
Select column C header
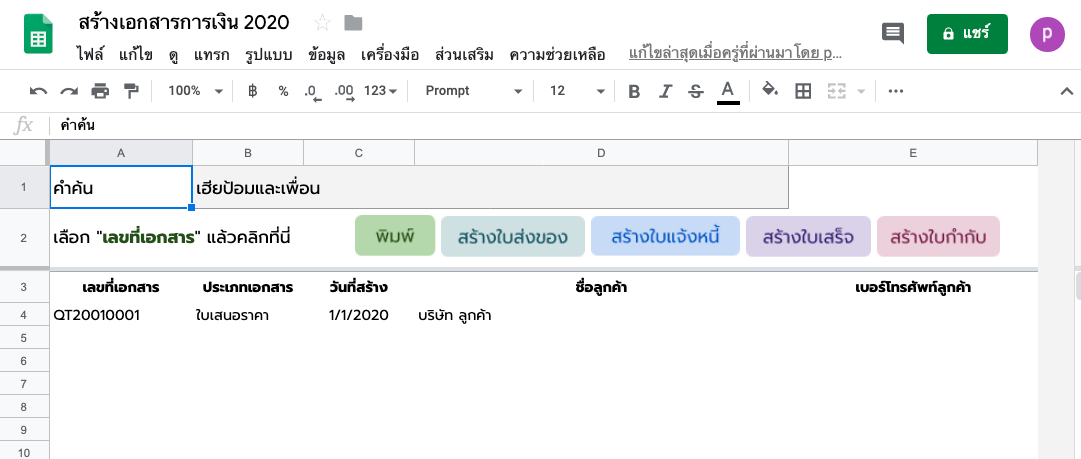pos(358,153)
